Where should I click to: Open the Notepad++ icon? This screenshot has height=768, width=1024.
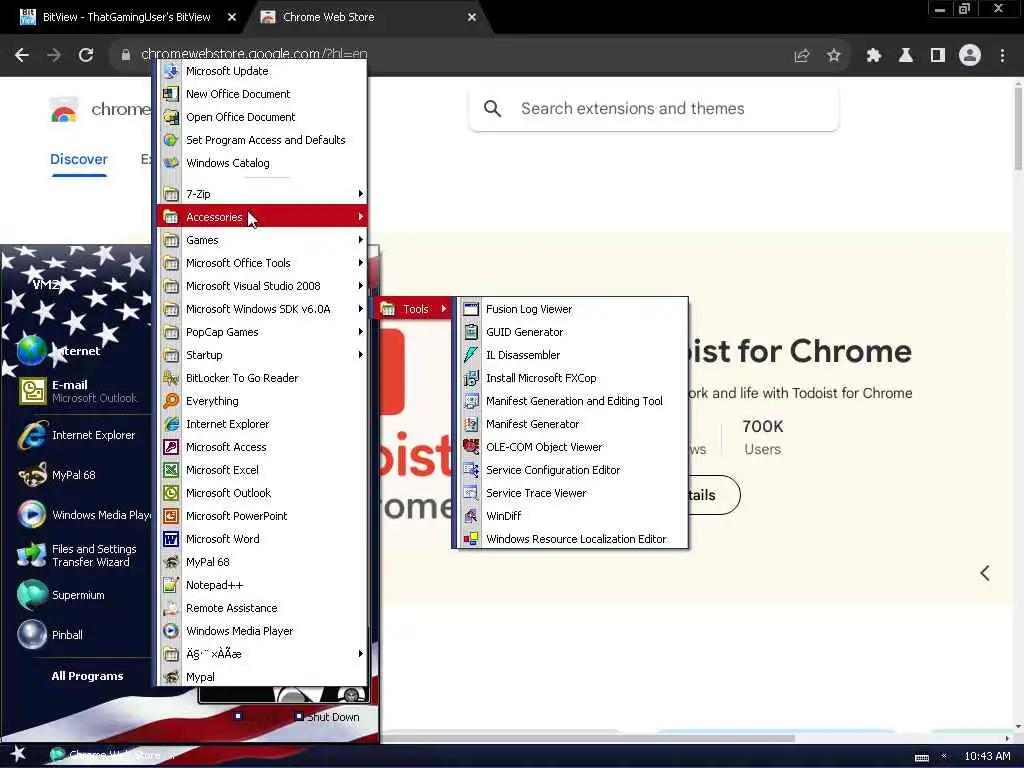coord(171,584)
